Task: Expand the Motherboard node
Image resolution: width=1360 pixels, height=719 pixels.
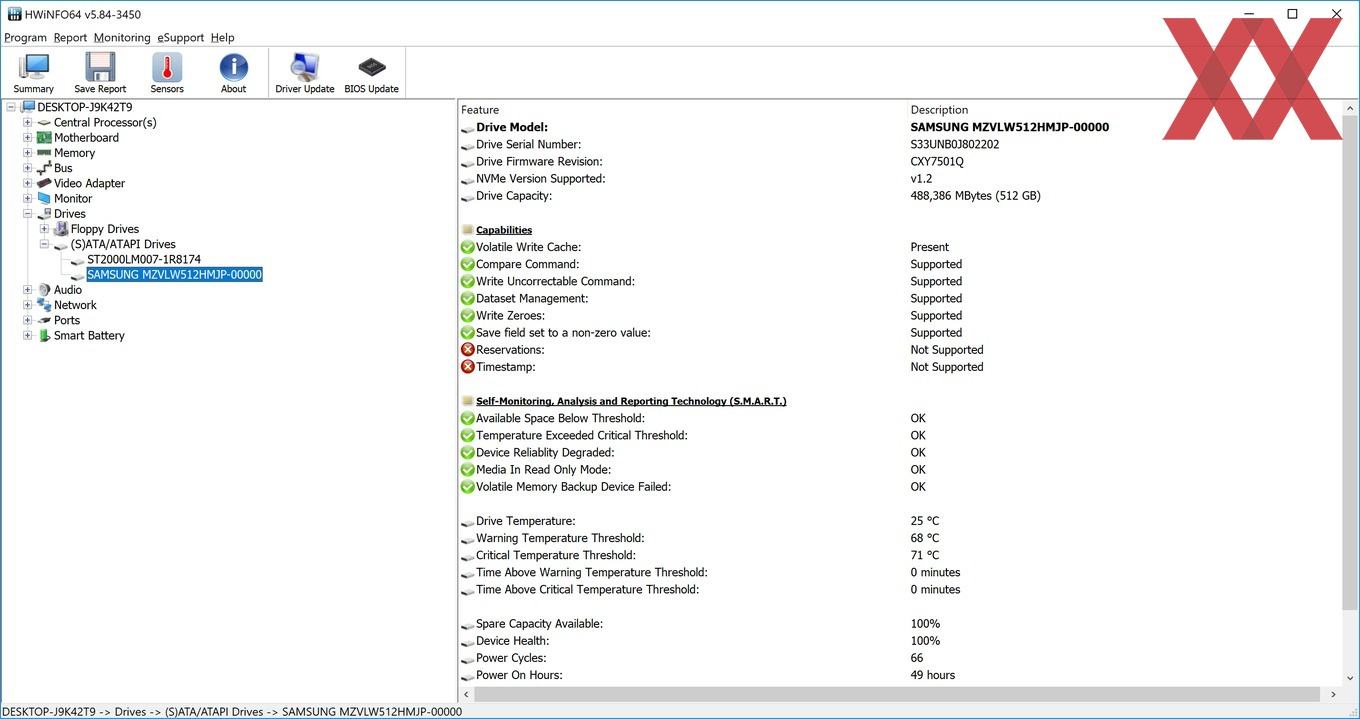Action: [28, 138]
